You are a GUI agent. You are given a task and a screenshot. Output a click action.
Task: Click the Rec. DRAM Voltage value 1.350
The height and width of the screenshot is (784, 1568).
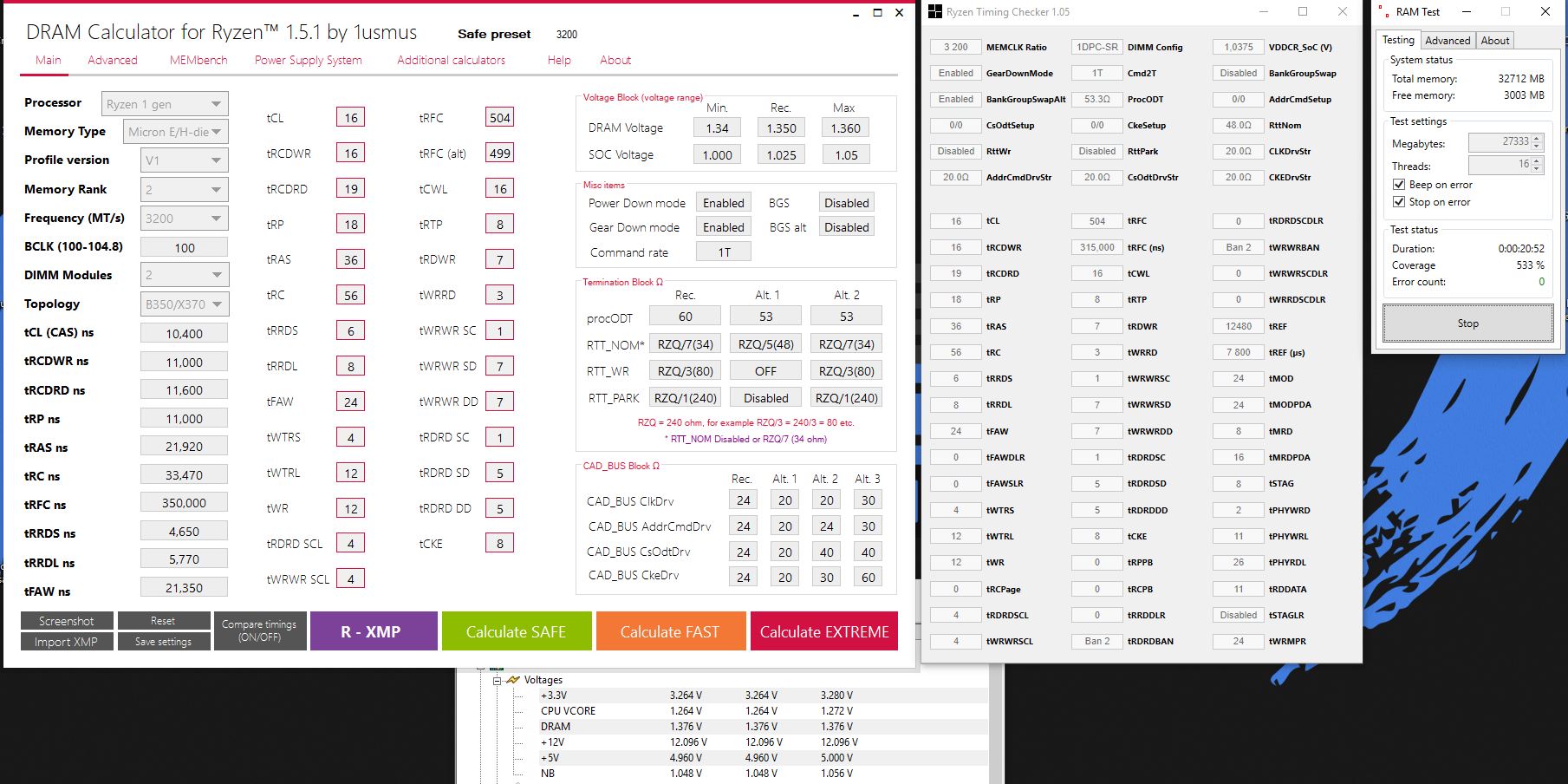point(781,127)
